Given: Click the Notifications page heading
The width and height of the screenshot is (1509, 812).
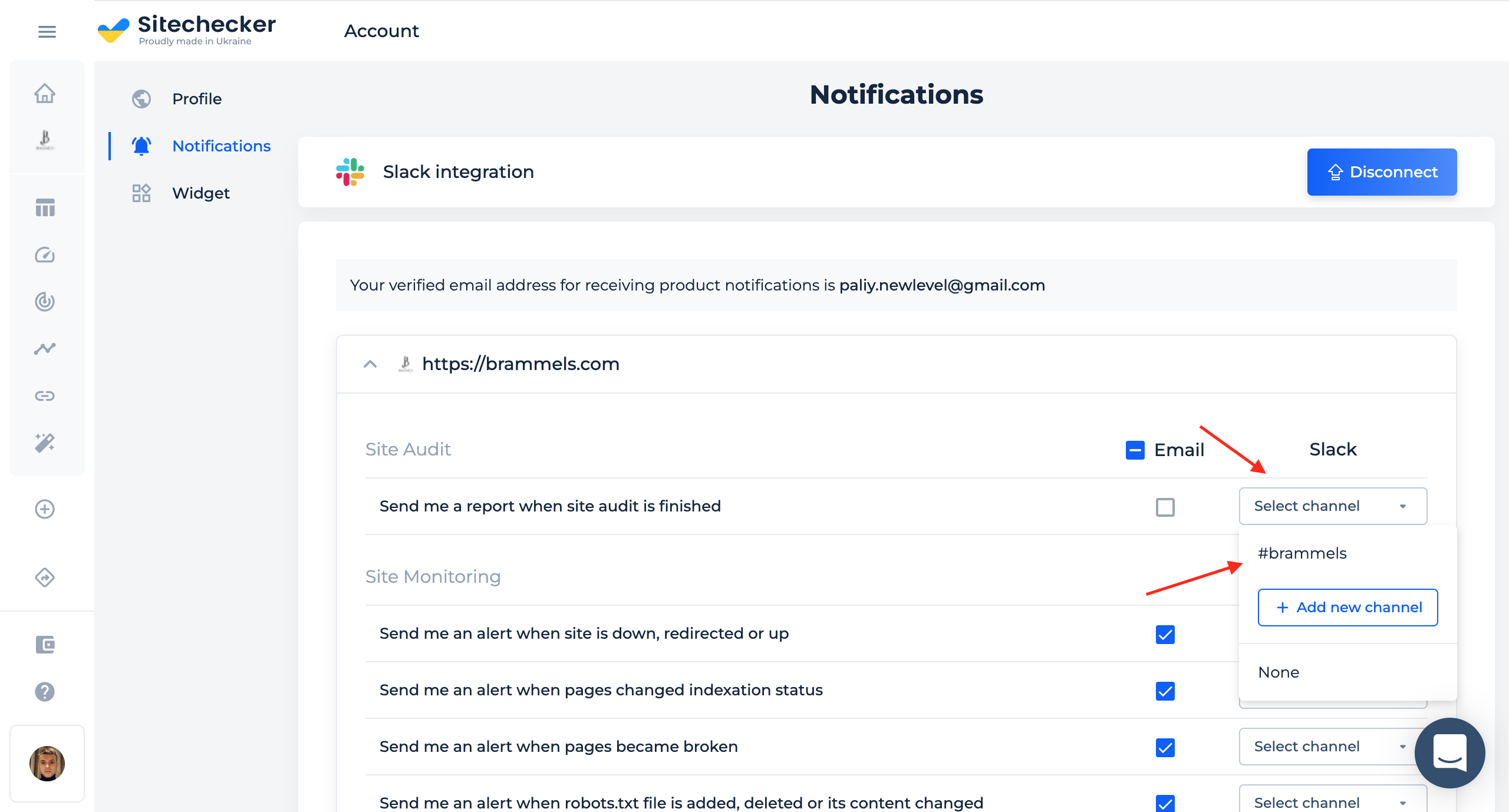Looking at the screenshot, I should coord(896,95).
